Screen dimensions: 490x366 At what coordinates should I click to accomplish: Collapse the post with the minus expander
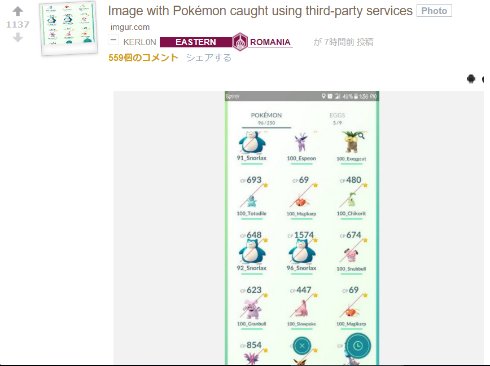coord(113,40)
